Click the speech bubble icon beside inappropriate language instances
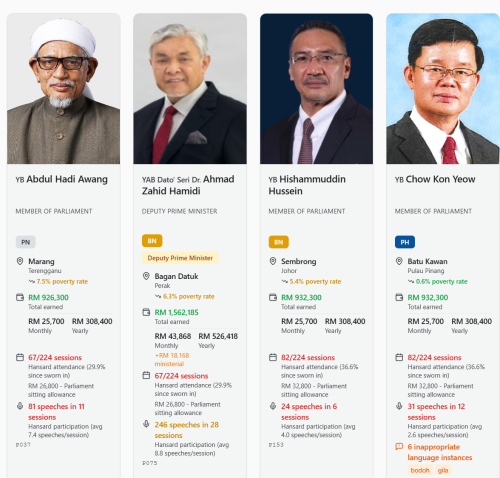The image size is (500, 478). click(x=399, y=446)
